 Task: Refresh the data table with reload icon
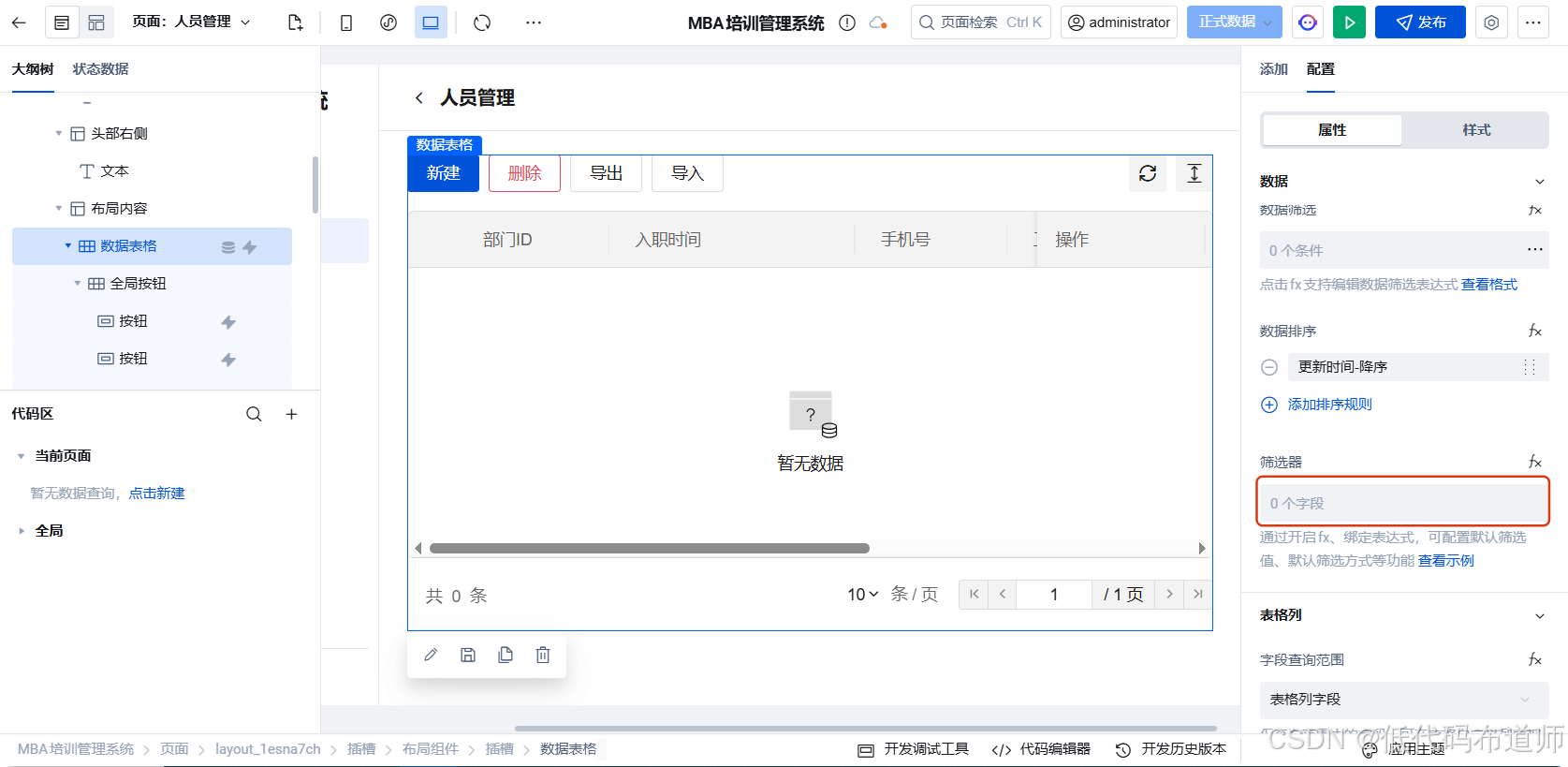coord(1148,173)
